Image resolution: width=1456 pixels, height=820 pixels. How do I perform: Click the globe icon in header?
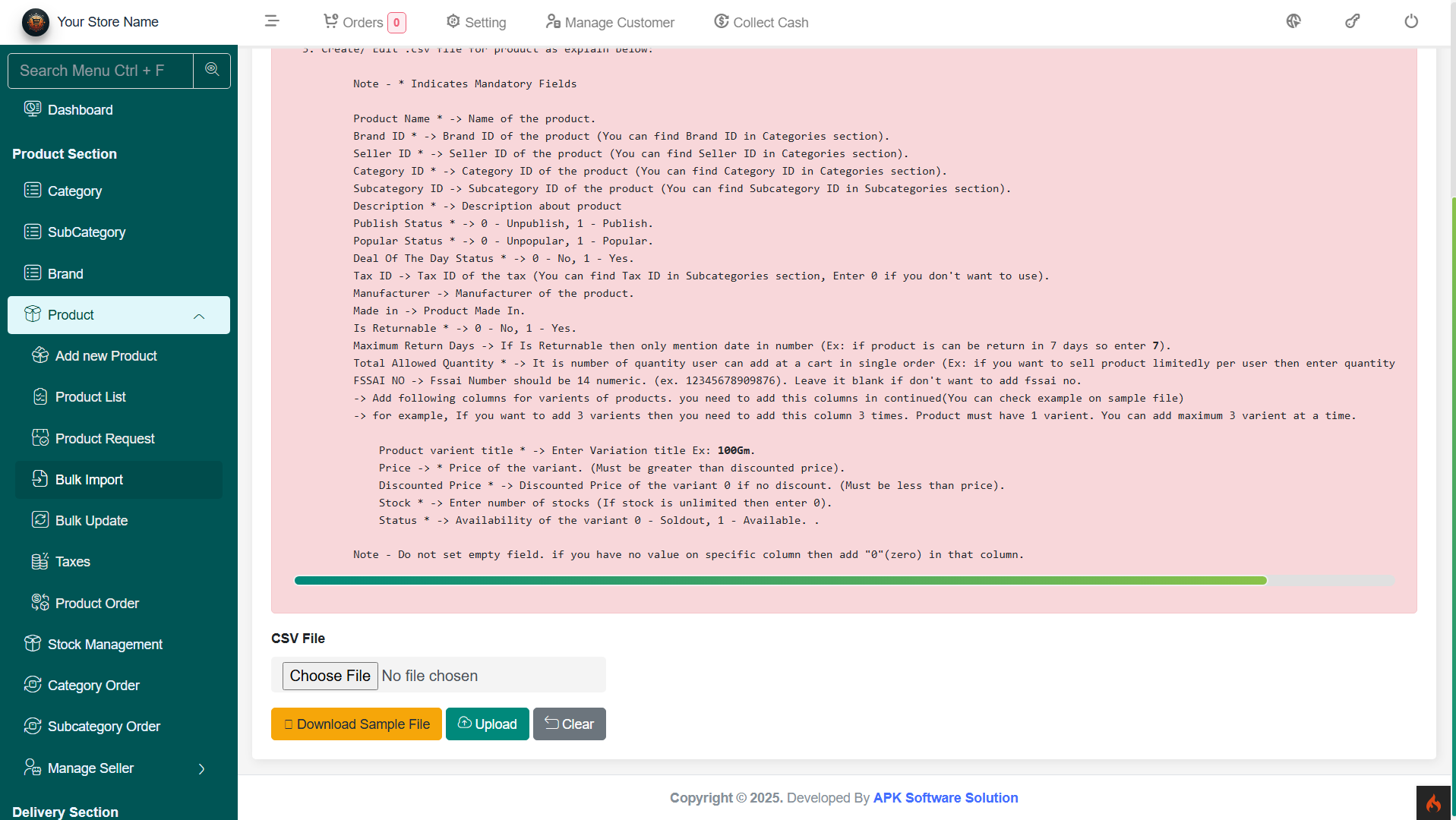click(1293, 21)
